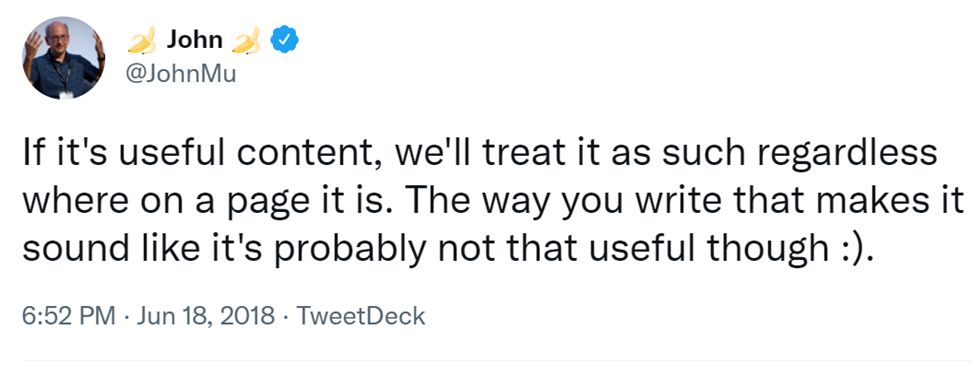Screen dimensions: 972x365
Task: Open John's round profile avatar photo
Action: pos(63,58)
